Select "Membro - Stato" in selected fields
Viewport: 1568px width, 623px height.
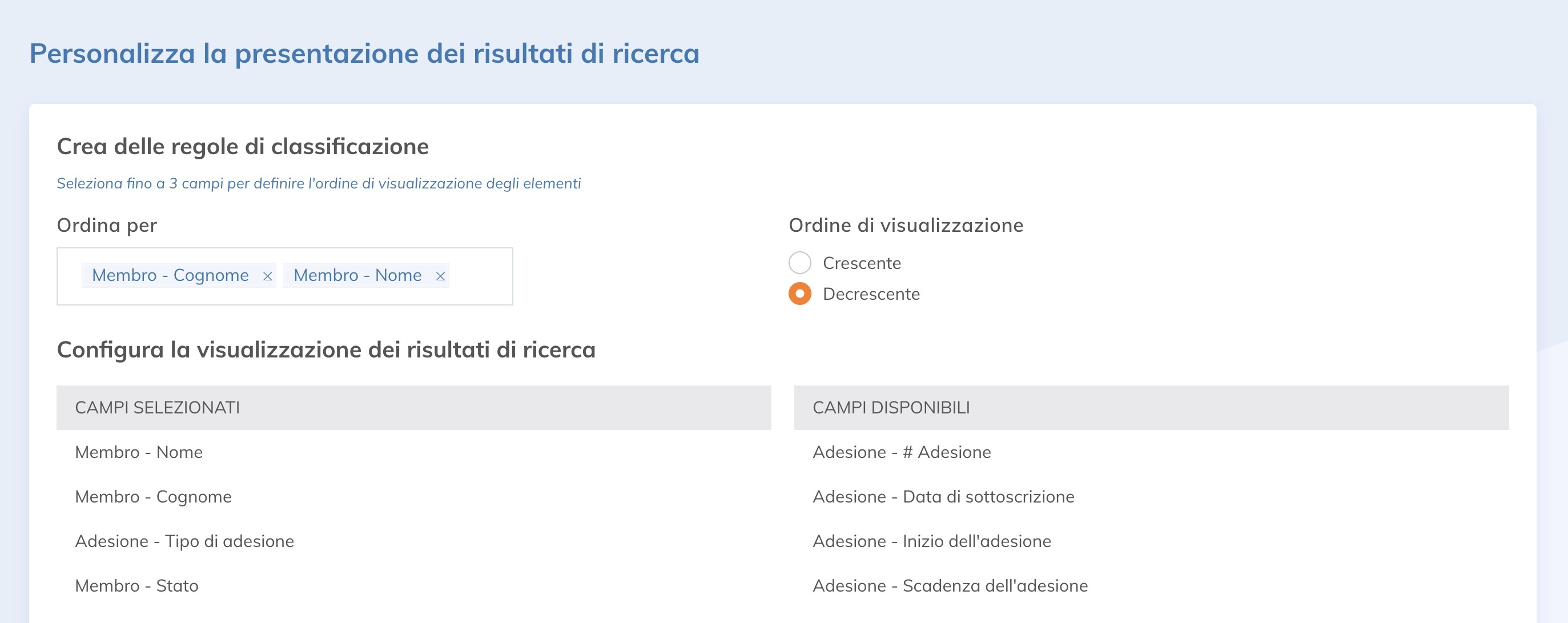click(137, 585)
